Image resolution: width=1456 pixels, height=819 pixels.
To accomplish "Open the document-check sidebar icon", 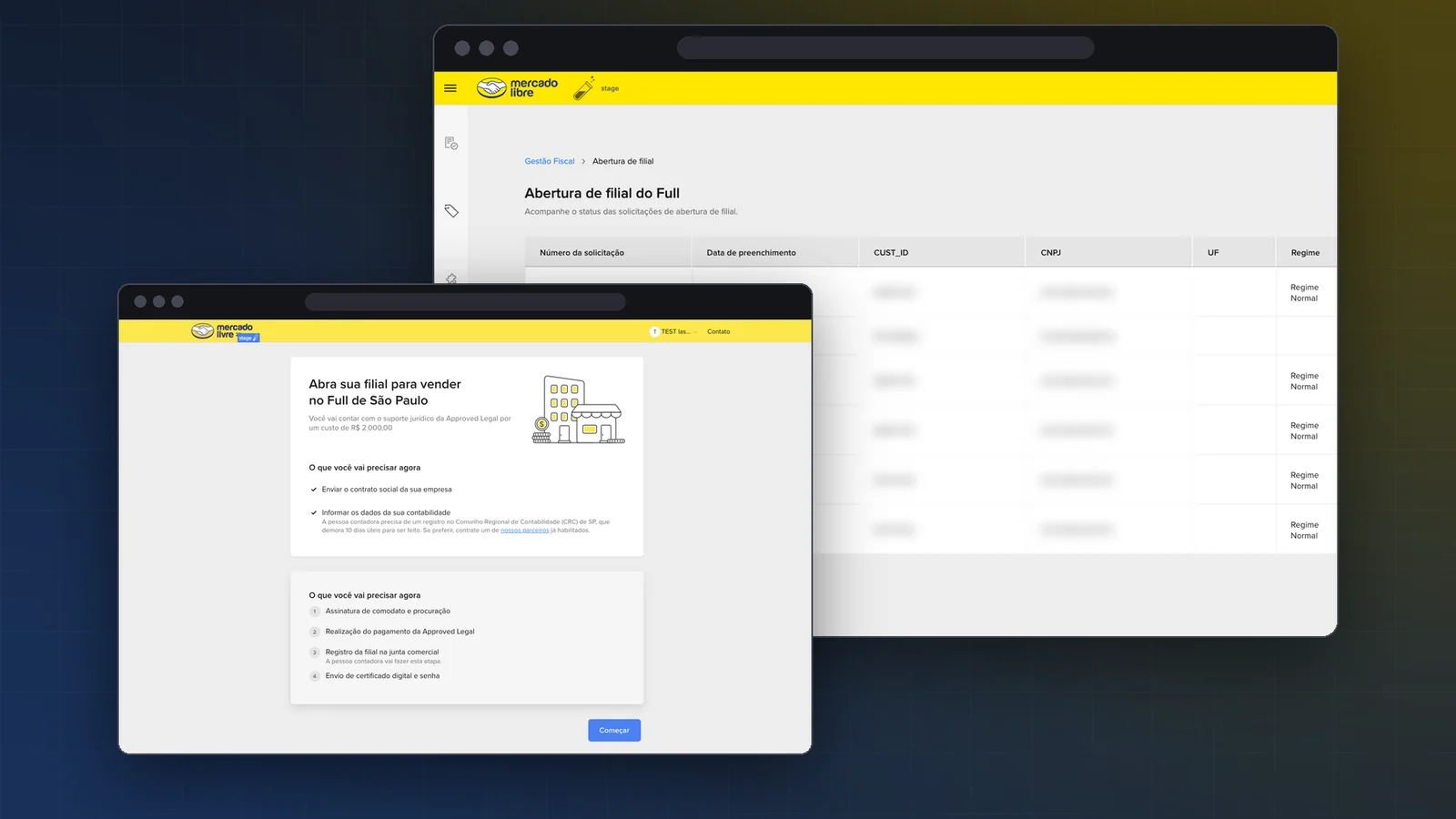I will [450, 143].
